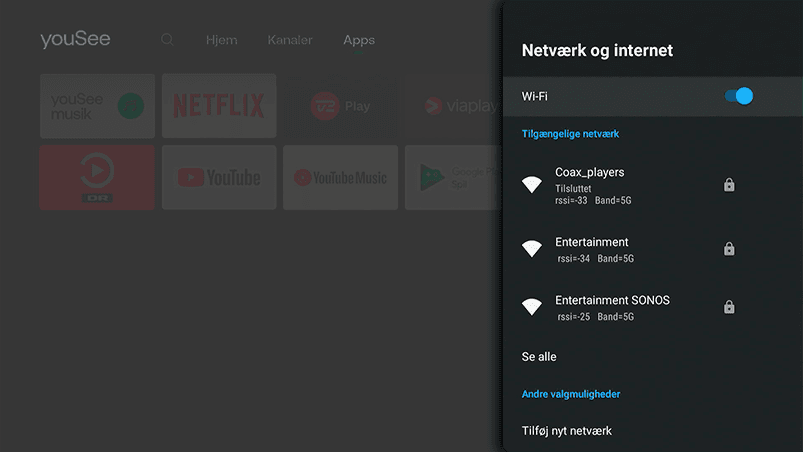The image size is (803, 452).
Task: Click the youSee logo
Action: point(75,40)
